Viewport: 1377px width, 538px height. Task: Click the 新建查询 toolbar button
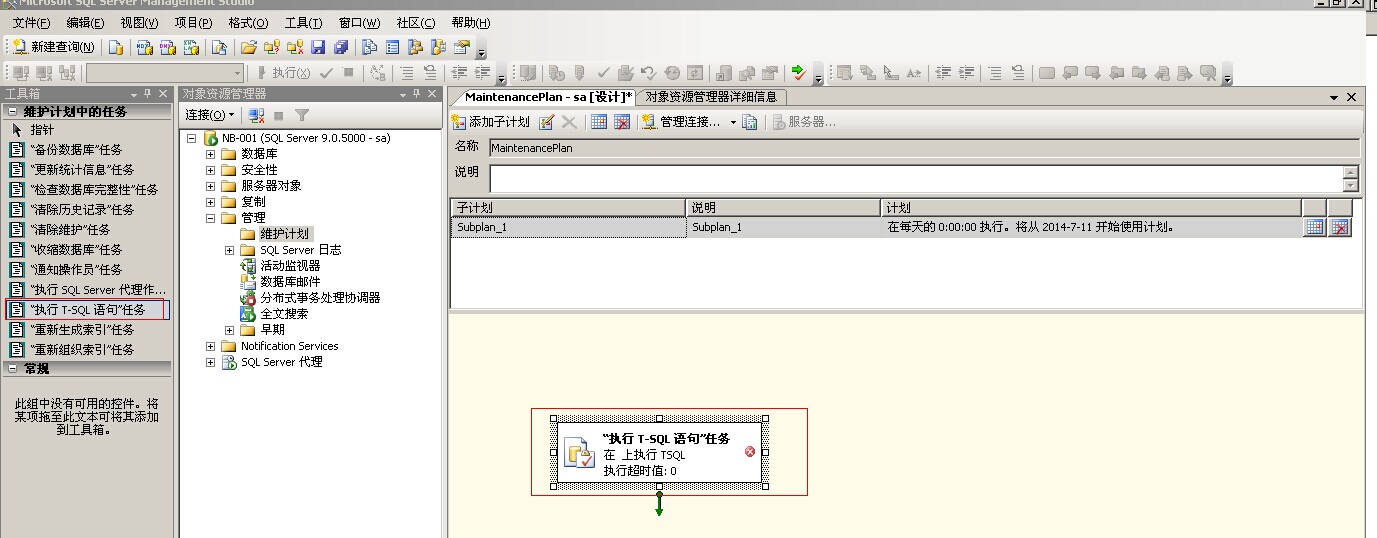click(x=54, y=47)
